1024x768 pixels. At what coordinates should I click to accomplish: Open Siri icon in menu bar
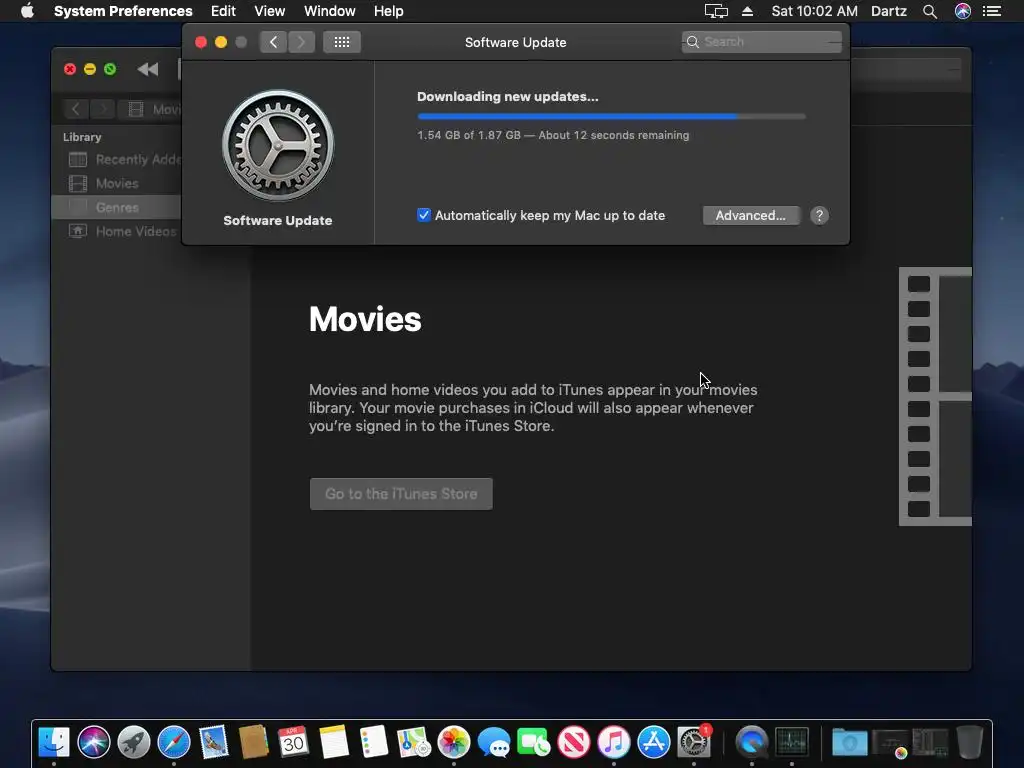pyautogui.click(x=963, y=11)
